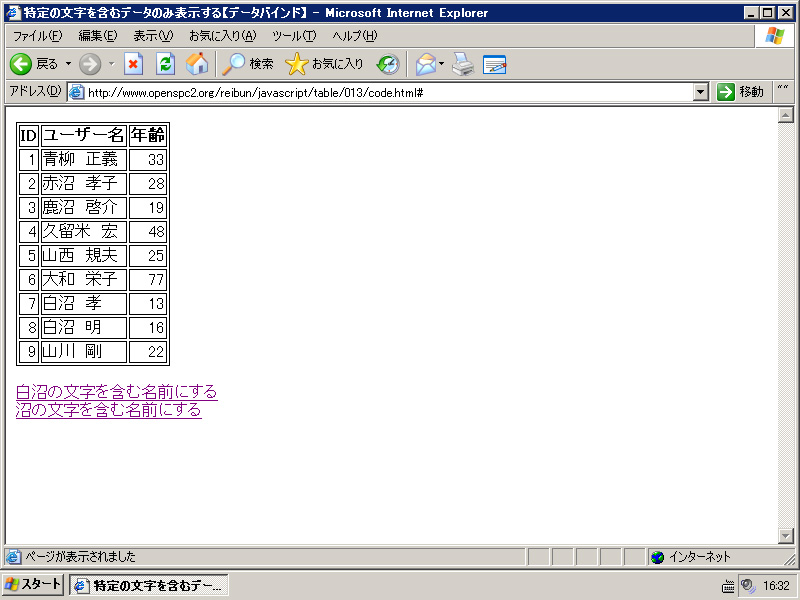This screenshot has width=800, height=600.
Task: Open the 表示(V) menu
Action: (153, 36)
